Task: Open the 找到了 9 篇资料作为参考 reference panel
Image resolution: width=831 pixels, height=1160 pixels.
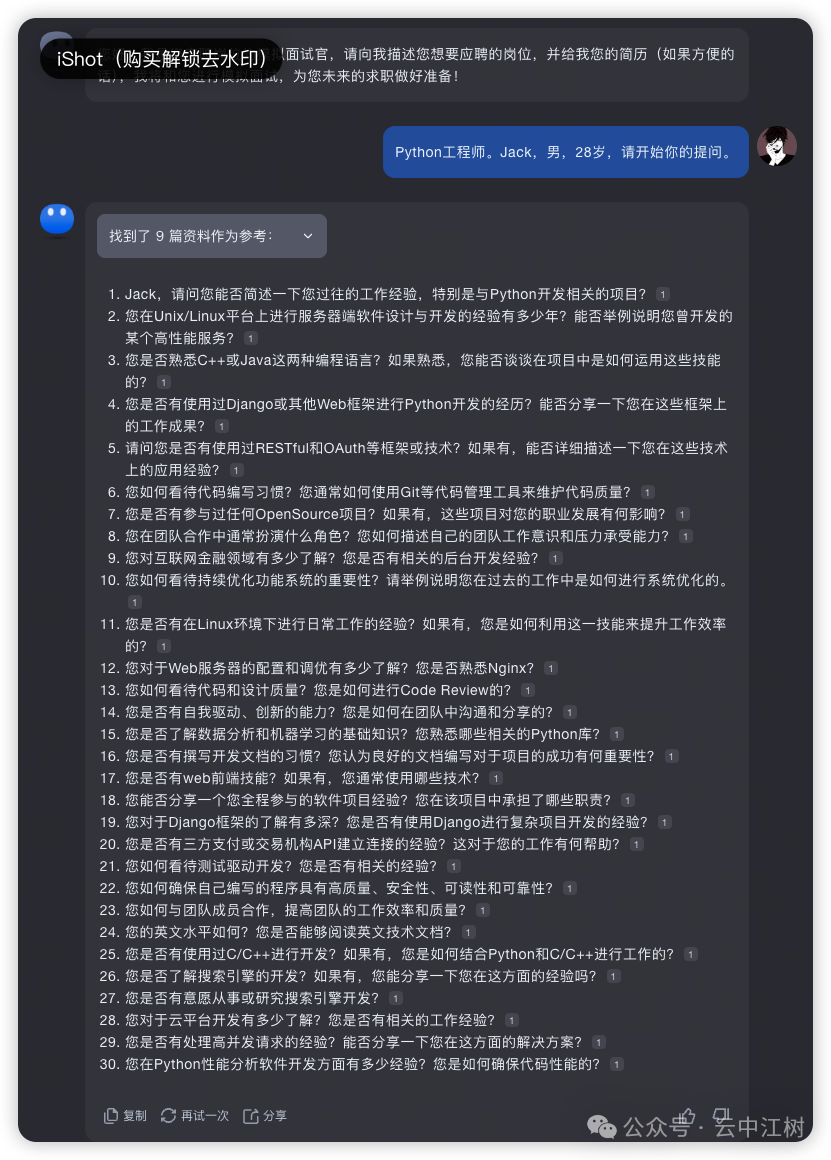Action: coord(212,236)
